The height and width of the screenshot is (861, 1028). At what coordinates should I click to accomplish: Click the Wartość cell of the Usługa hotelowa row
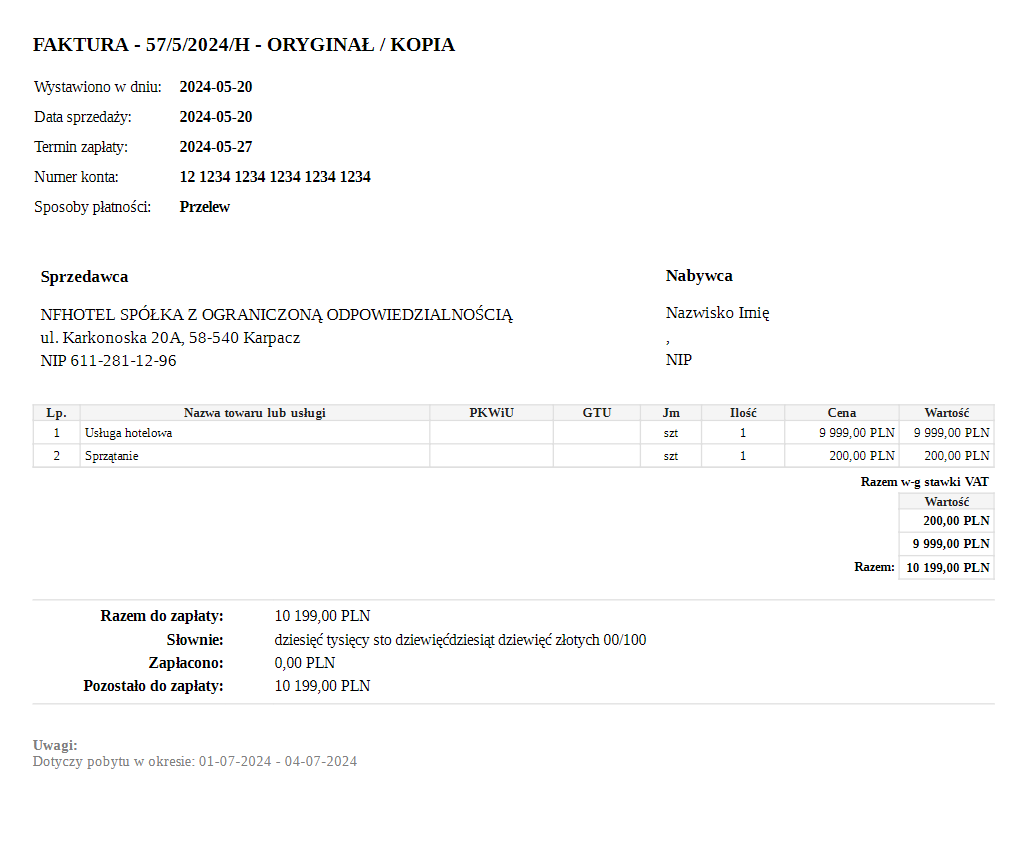tap(947, 433)
